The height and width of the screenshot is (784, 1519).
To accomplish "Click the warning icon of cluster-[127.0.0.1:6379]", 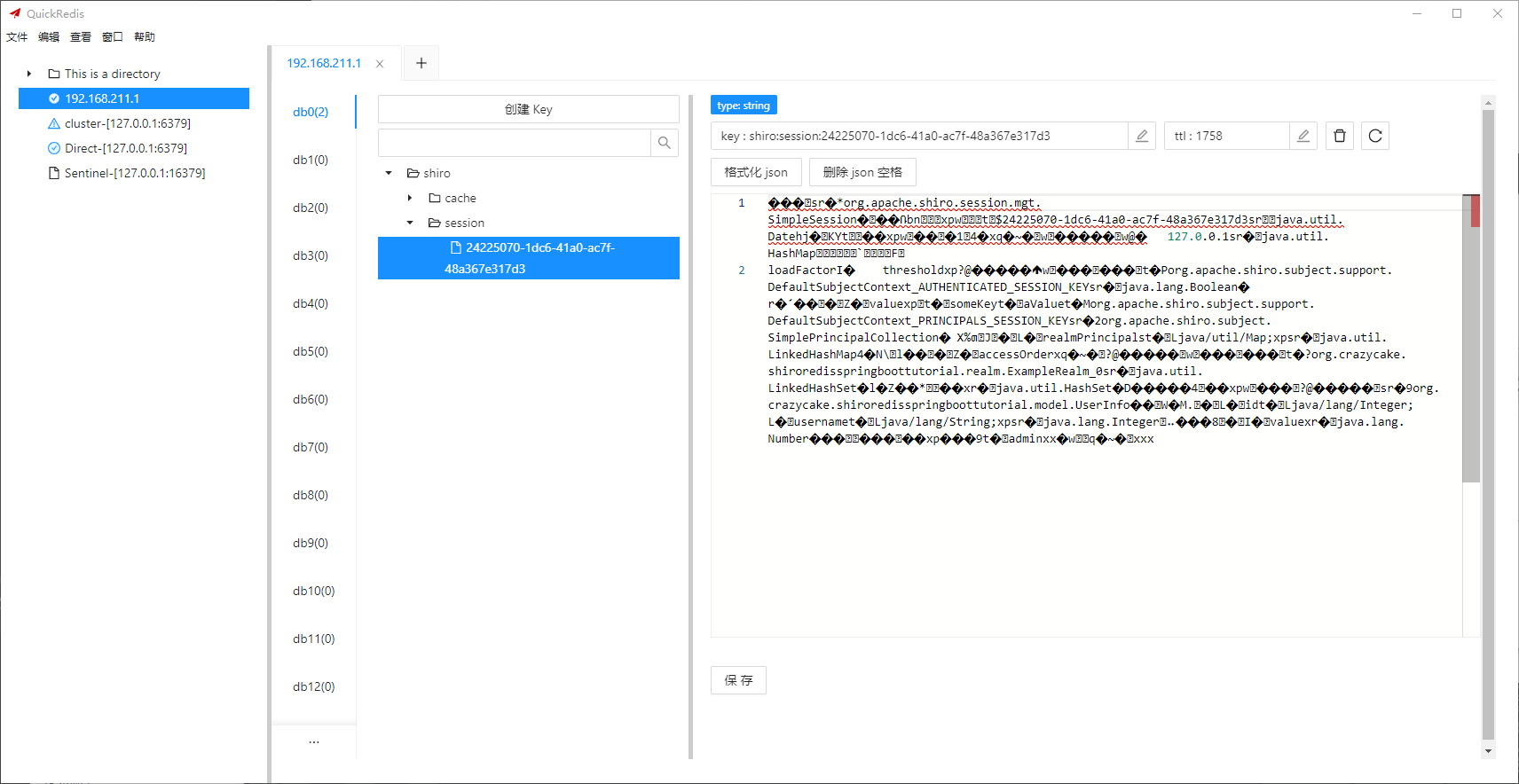I will [x=54, y=123].
